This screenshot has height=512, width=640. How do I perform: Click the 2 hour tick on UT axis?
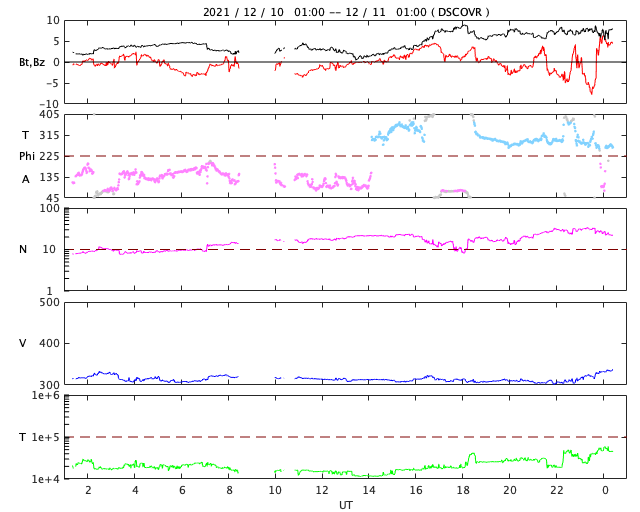(88, 490)
